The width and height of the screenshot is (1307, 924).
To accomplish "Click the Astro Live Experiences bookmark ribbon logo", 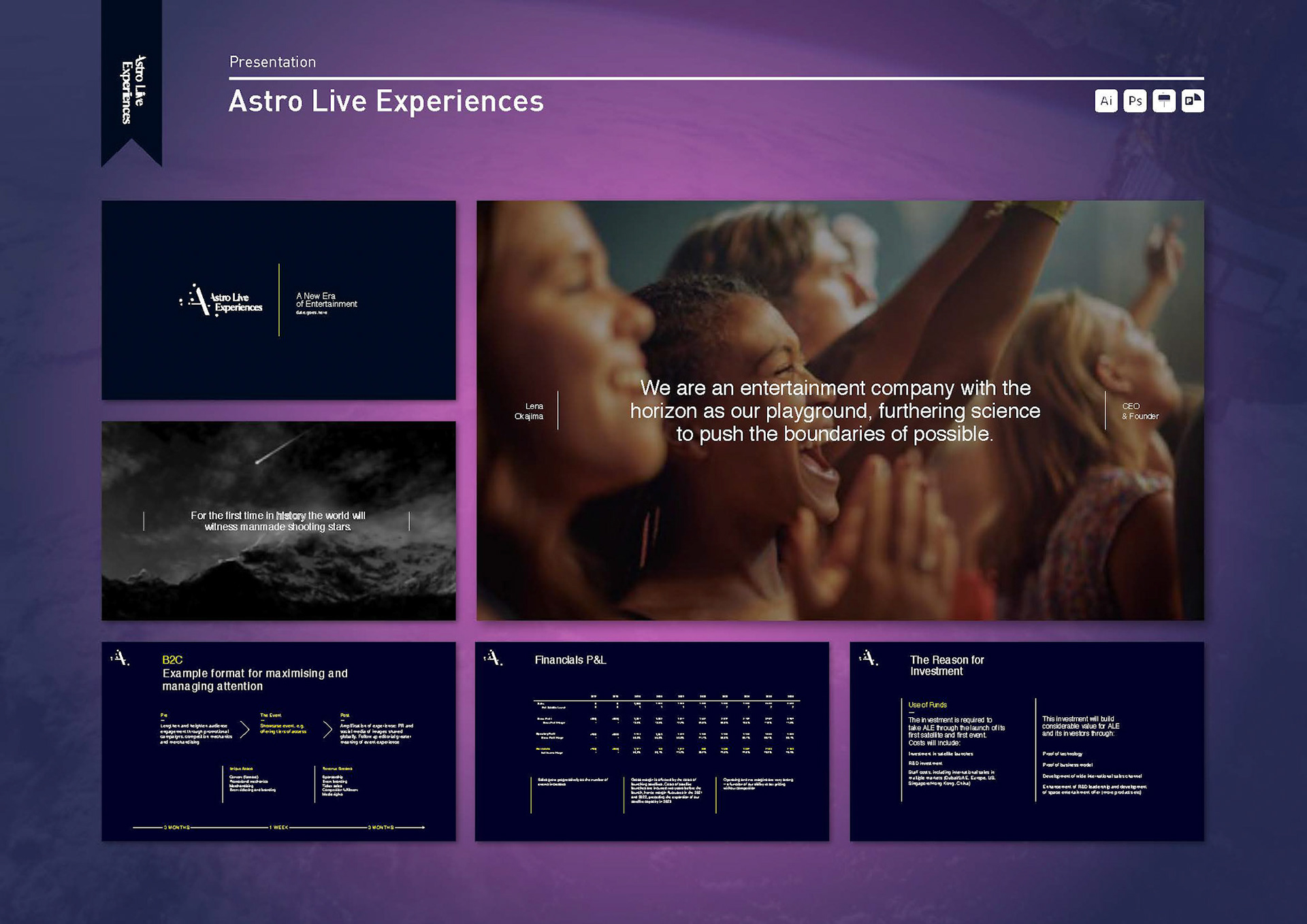I will [x=132, y=88].
